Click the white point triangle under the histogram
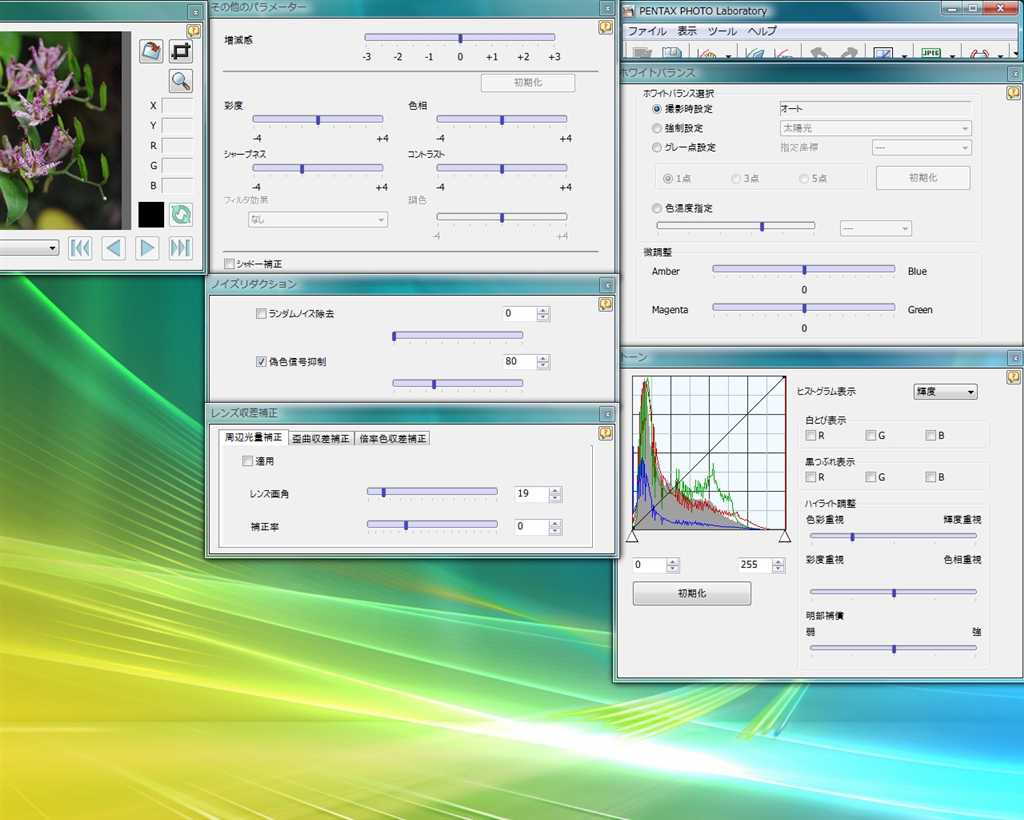The width and height of the screenshot is (1024, 820). click(x=785, y=537)
